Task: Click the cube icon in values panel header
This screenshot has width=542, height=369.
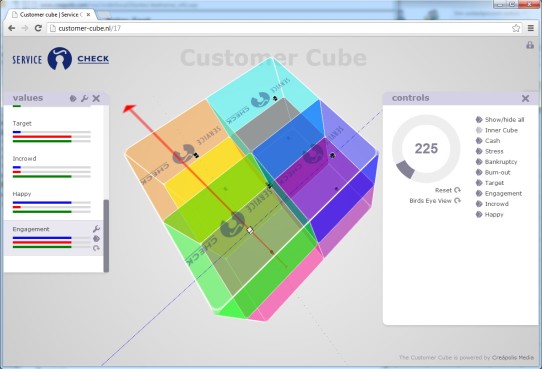Action: coord(73,98)
